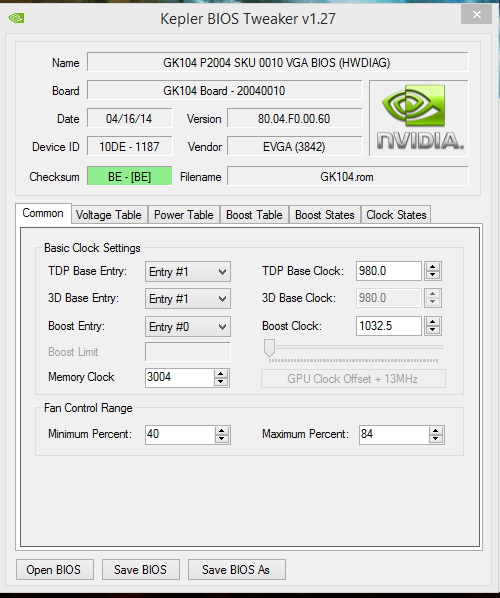Click the GPU Clock Offset + 13MHz button
This screenshot has width=500, height=598.
353,379
